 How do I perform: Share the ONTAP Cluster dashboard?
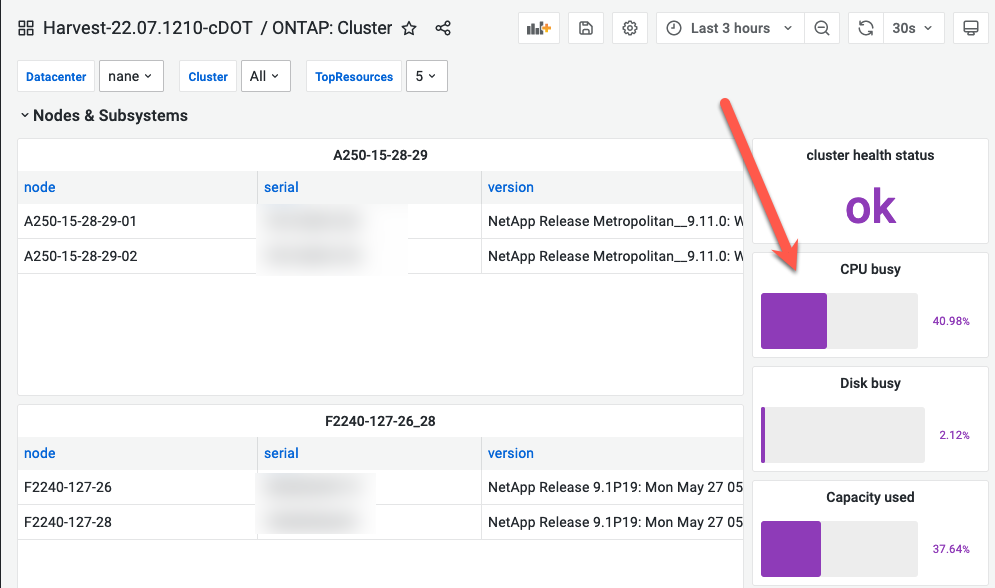[443, 28]
